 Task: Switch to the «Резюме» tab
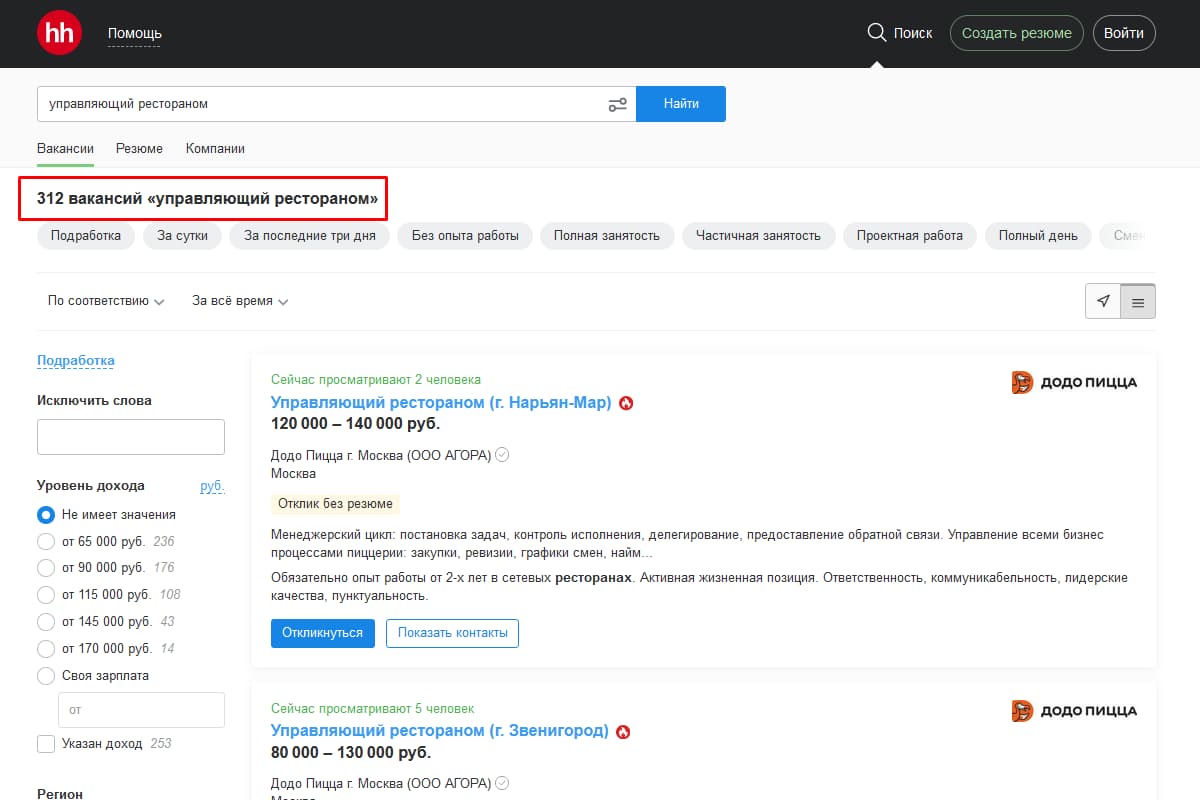tap(139, 147)
